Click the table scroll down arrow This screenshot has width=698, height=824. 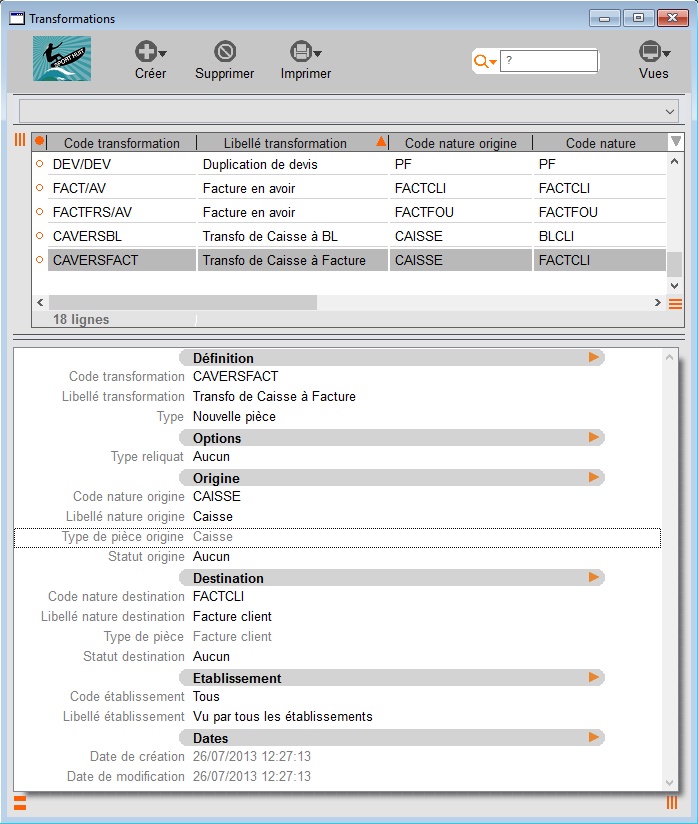pyautogui.click(x=675, y=285)
